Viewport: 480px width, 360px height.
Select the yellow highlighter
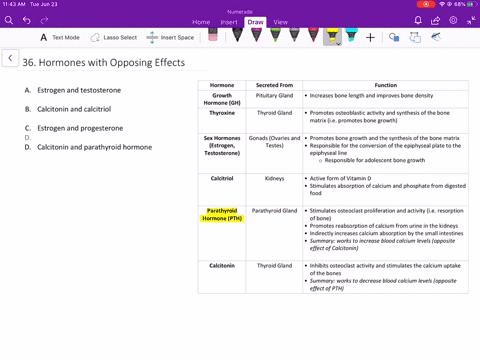[331, 35]
